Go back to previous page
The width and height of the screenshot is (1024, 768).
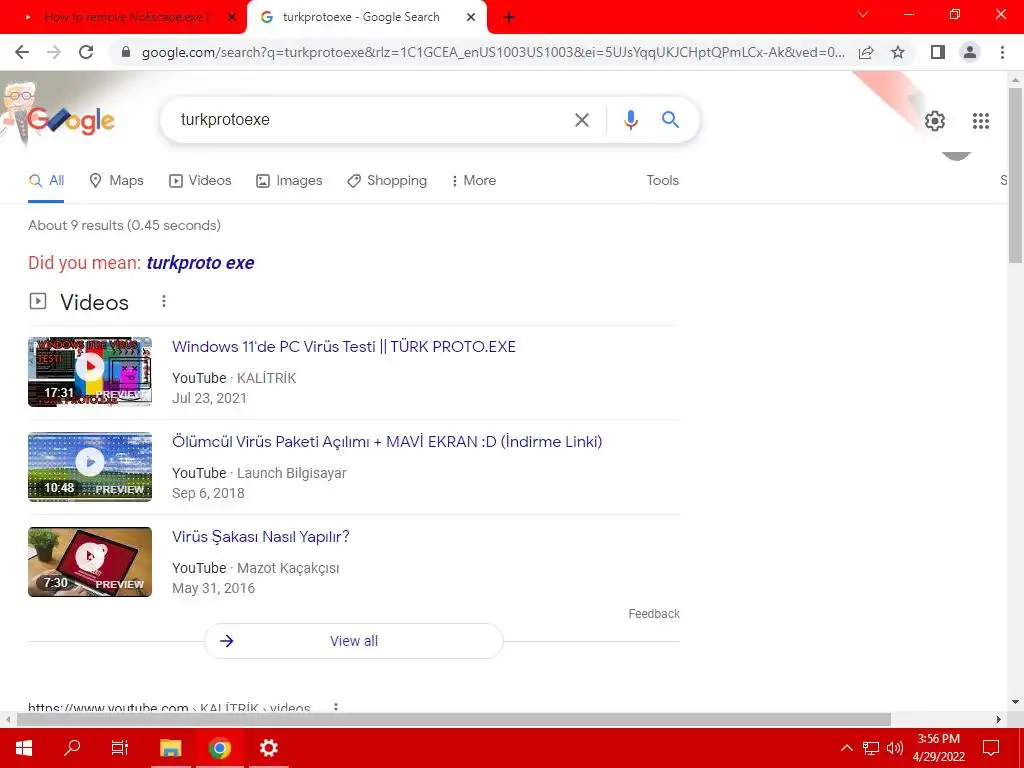[x=22, y=52]
